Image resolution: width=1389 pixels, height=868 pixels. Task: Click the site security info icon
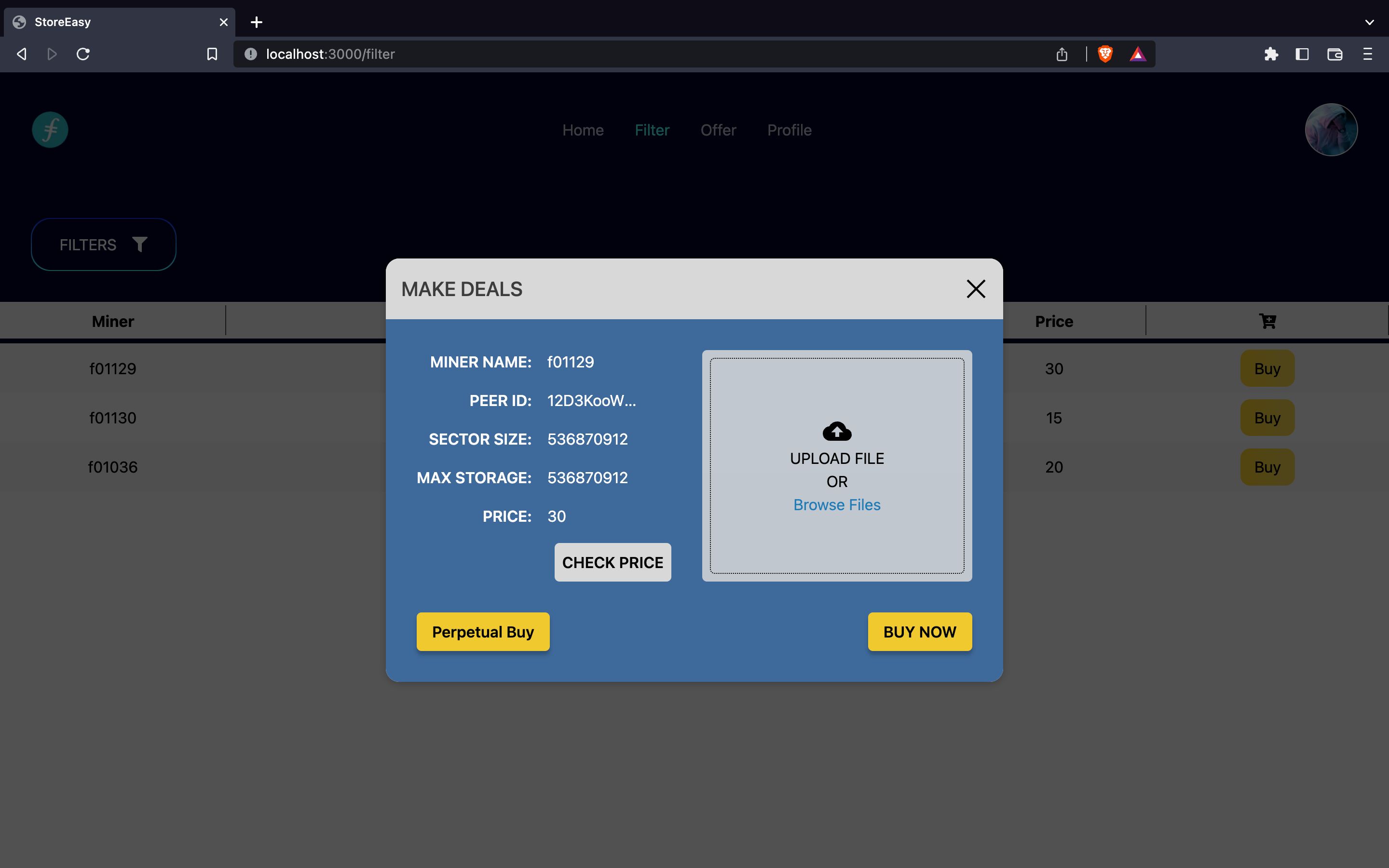pos(251,54)
